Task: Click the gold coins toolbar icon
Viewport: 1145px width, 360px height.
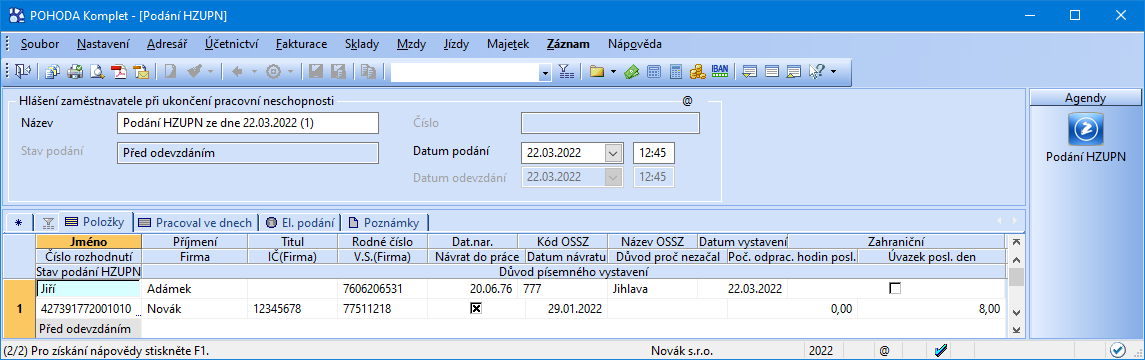Action: 697,72
